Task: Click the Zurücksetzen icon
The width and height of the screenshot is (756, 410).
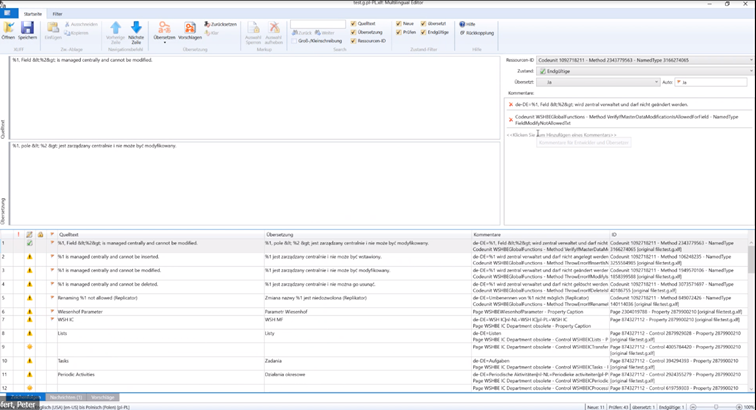Action: [220, 24]
